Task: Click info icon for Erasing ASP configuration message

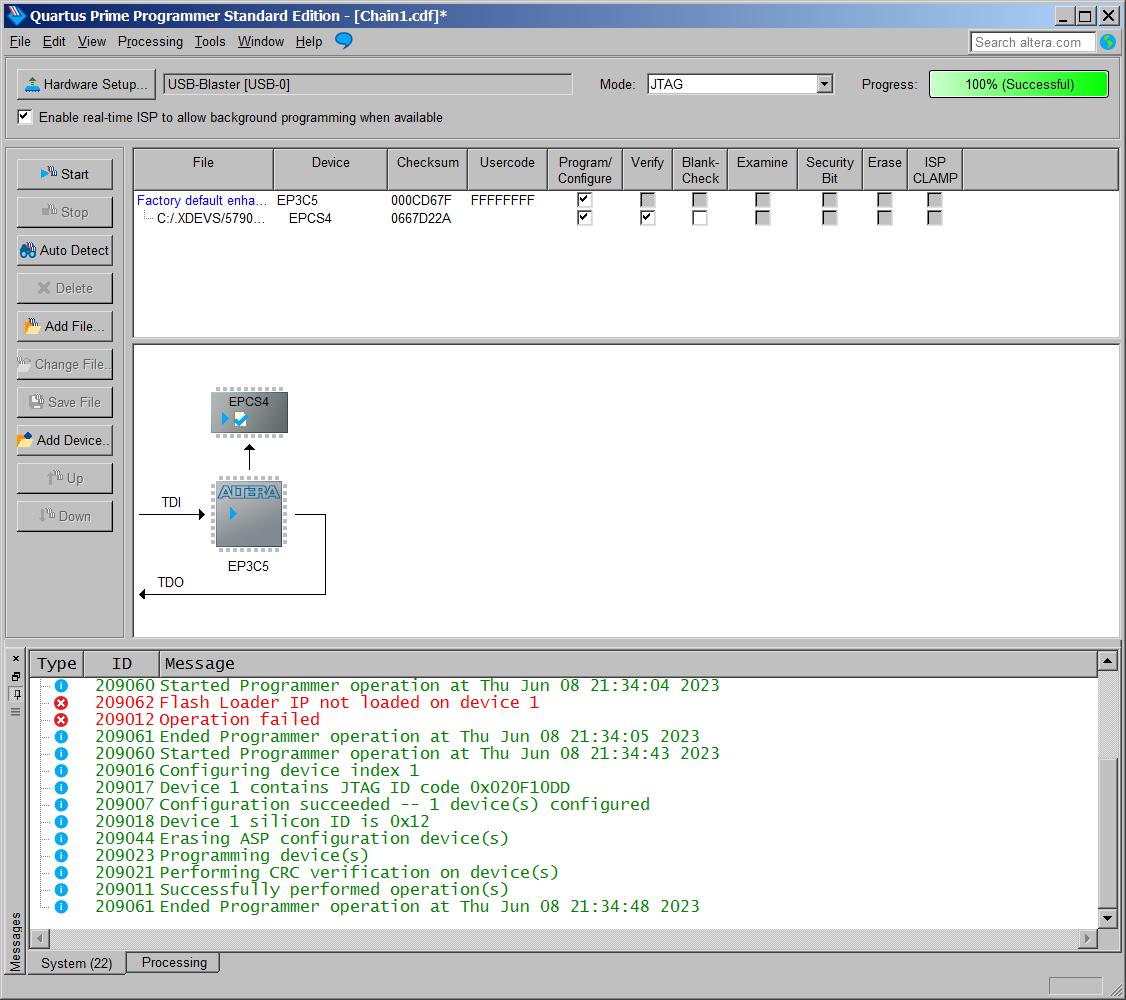Action: coord(62,838)
